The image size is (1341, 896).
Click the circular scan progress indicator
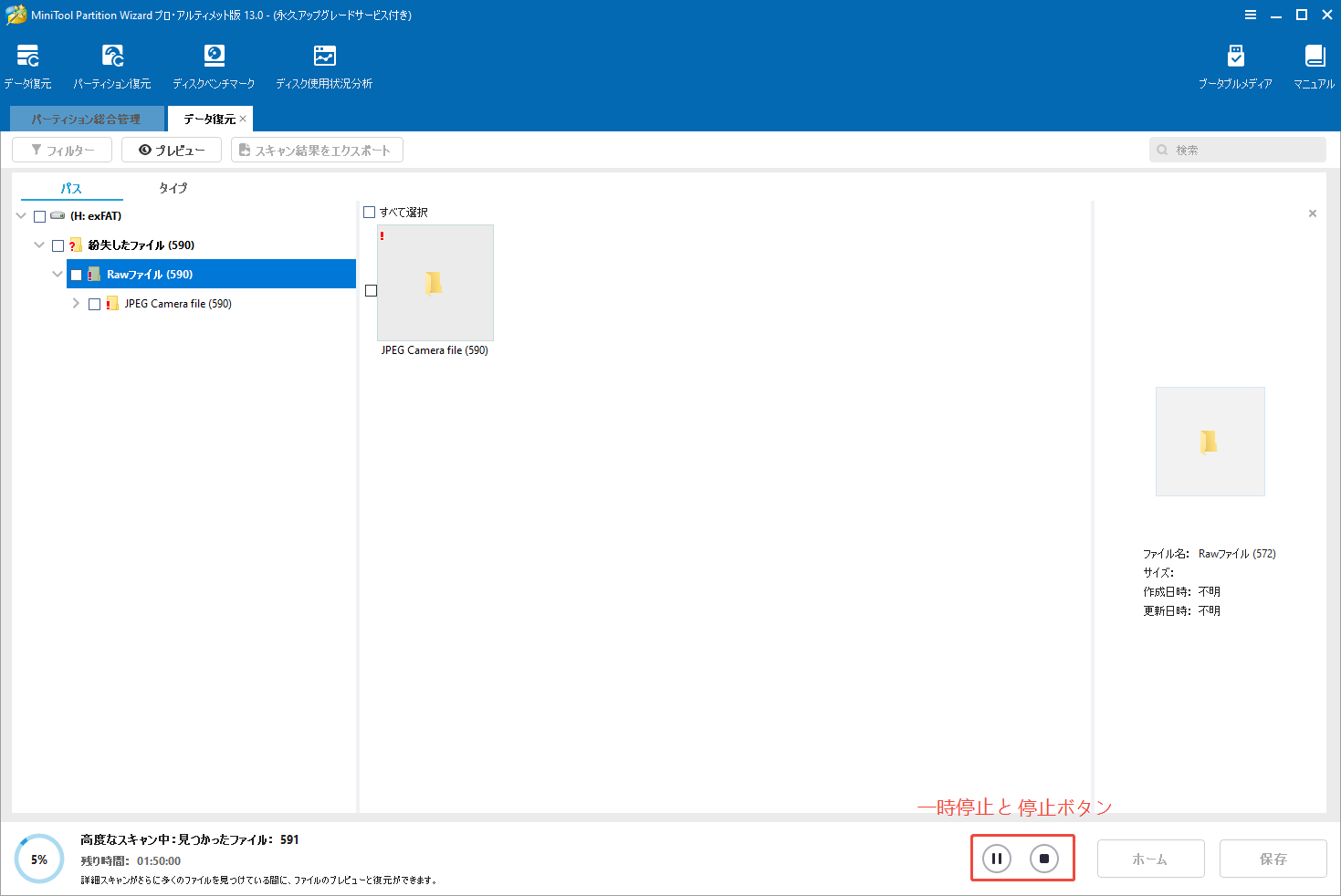click(x=38, y=859)
